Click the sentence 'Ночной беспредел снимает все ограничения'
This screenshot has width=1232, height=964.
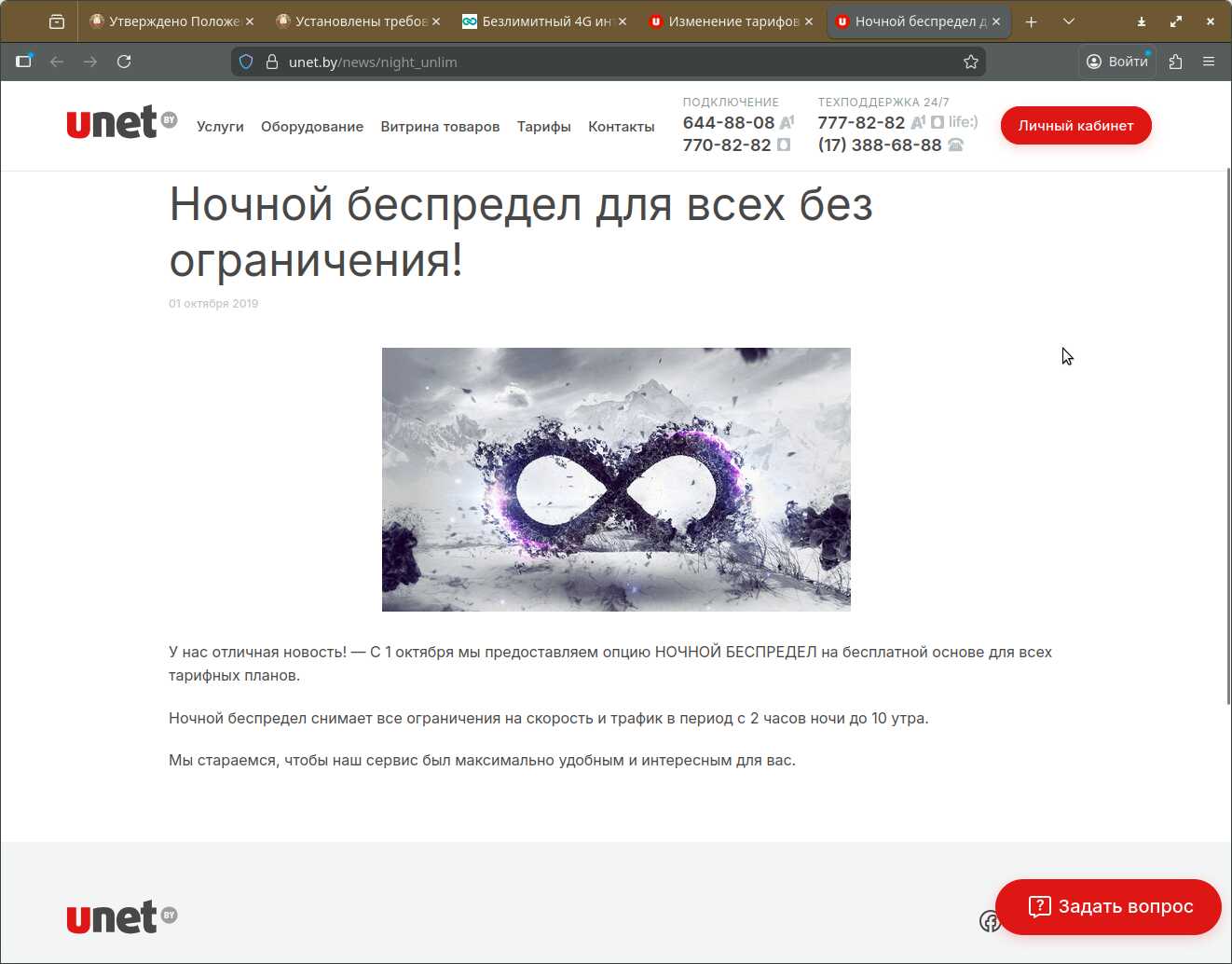(549, 718)
